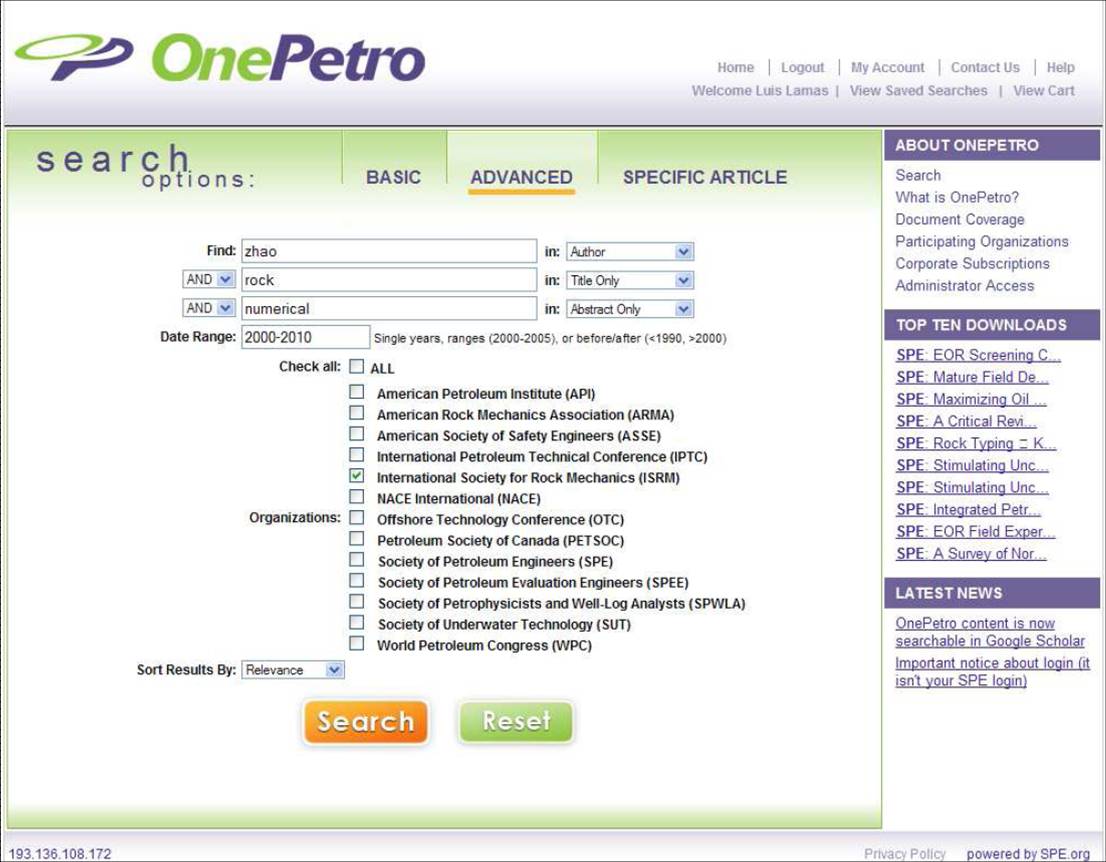This screenshot has height=862, width=1106.
Task: Open Important notice about login news
Action: pyautogui.click(x=992, y=672)
